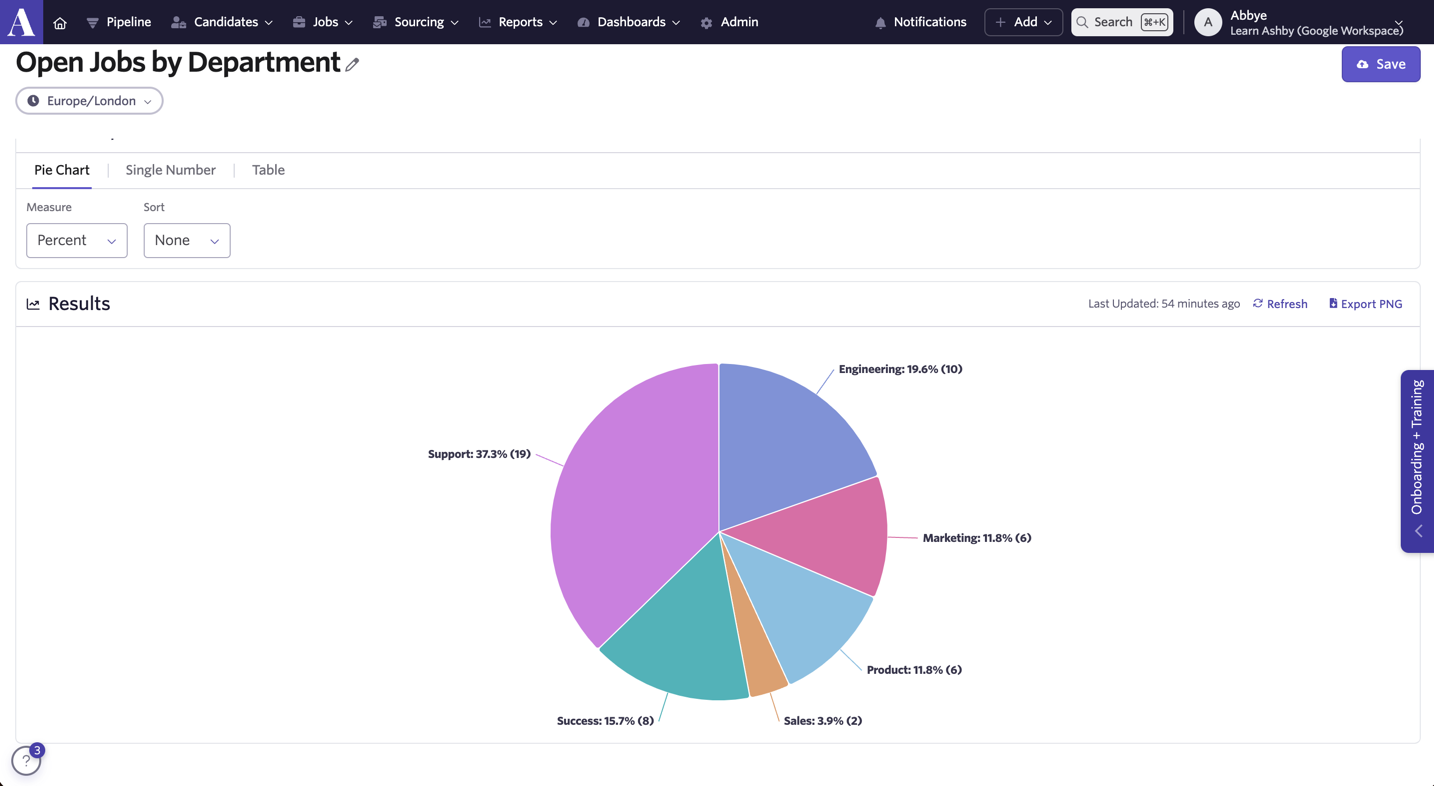Go to the Admin section
The width and height of the screenshot is (1434, 786).
pyautogui.click(x=729, y=22)
